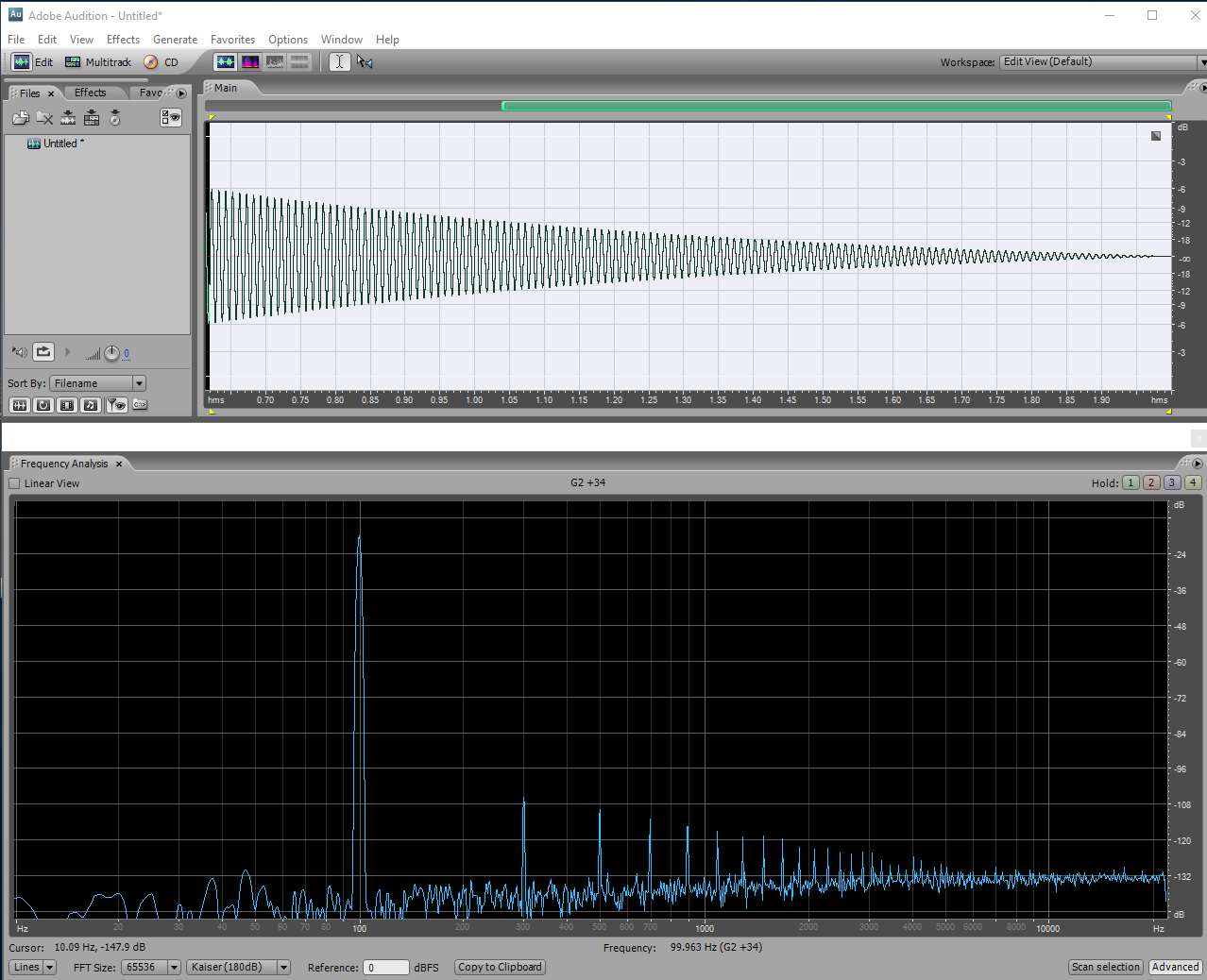Click Files panel Play speaker icon
Viewport: 1207px width, 980px height.
[19, 352]
